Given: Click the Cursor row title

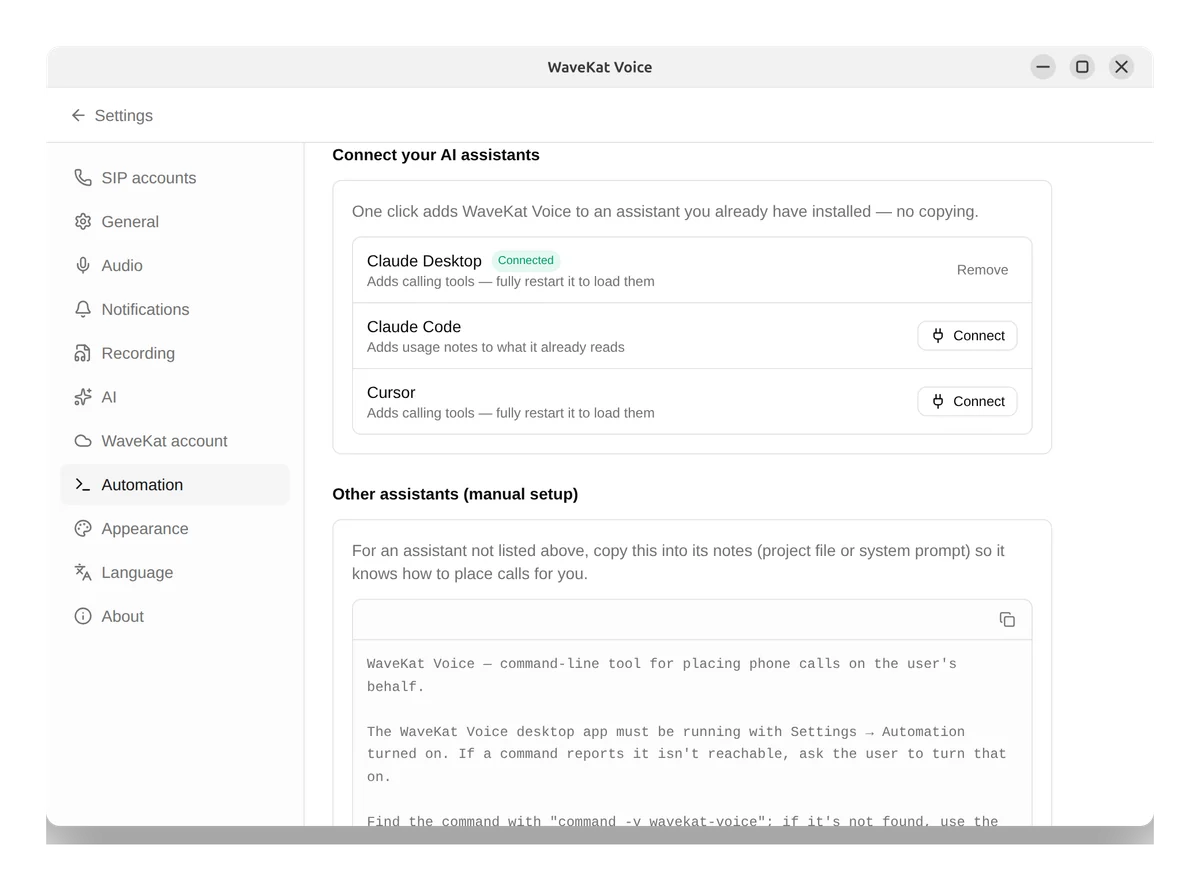Looking at the screenshot, I should click(391, 393).
